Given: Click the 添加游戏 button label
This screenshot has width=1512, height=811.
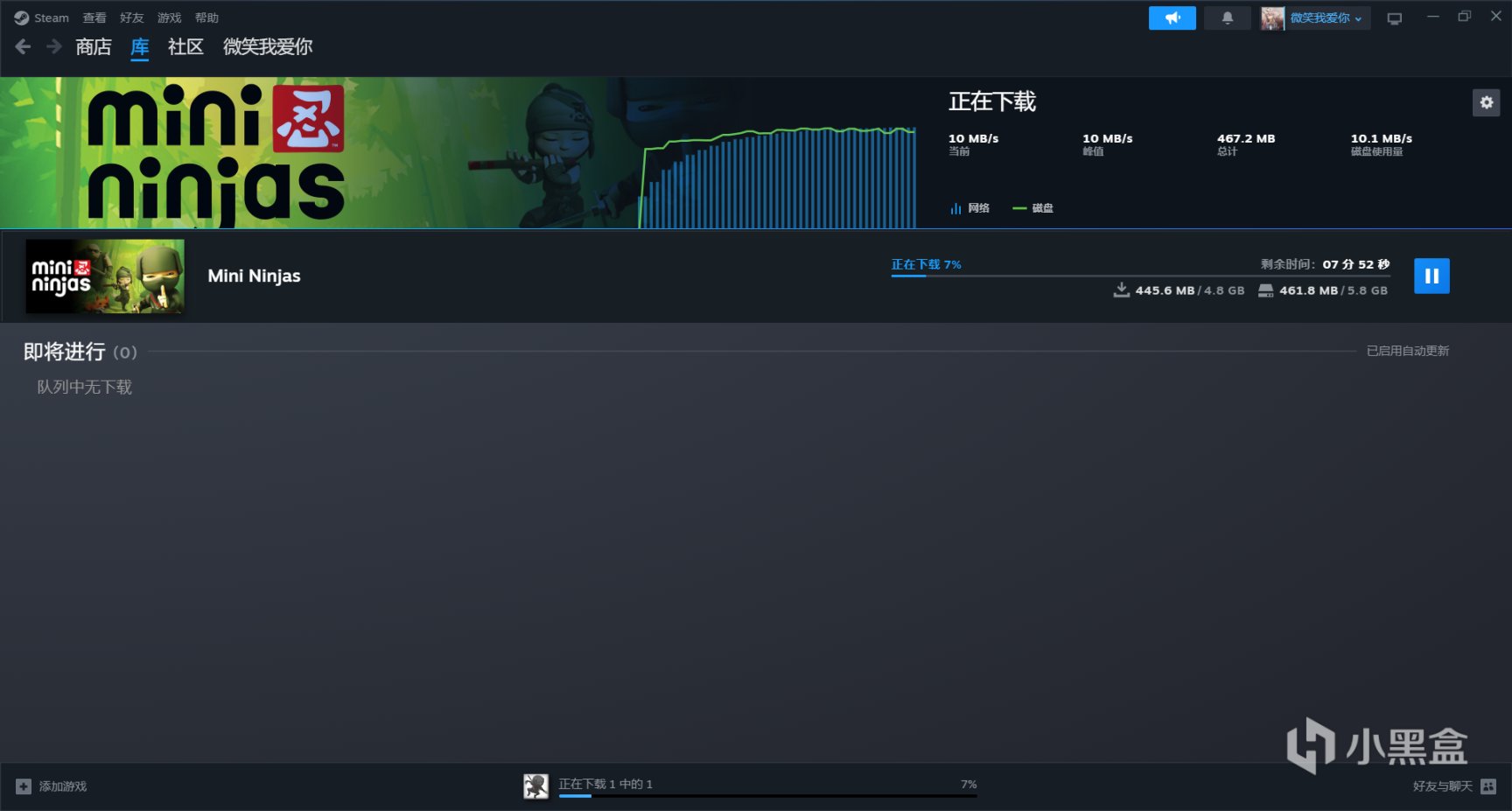Looking at the screenshot, I should pyautogui.click(x=63, y=787).
